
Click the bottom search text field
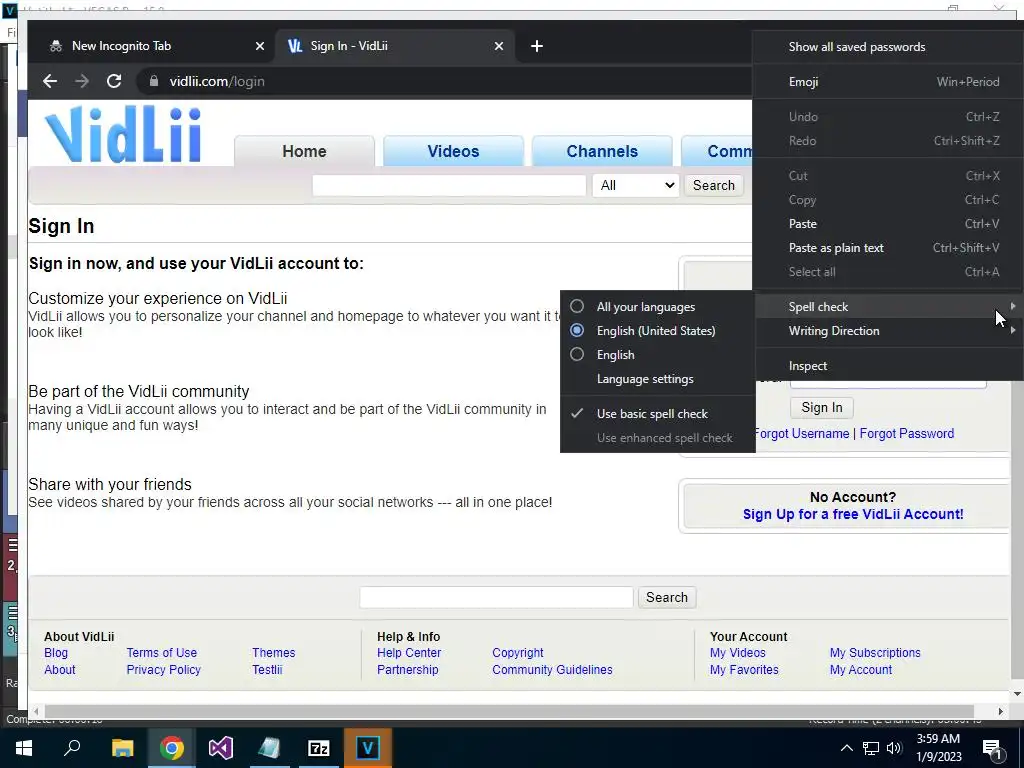(x=496, y=597)
